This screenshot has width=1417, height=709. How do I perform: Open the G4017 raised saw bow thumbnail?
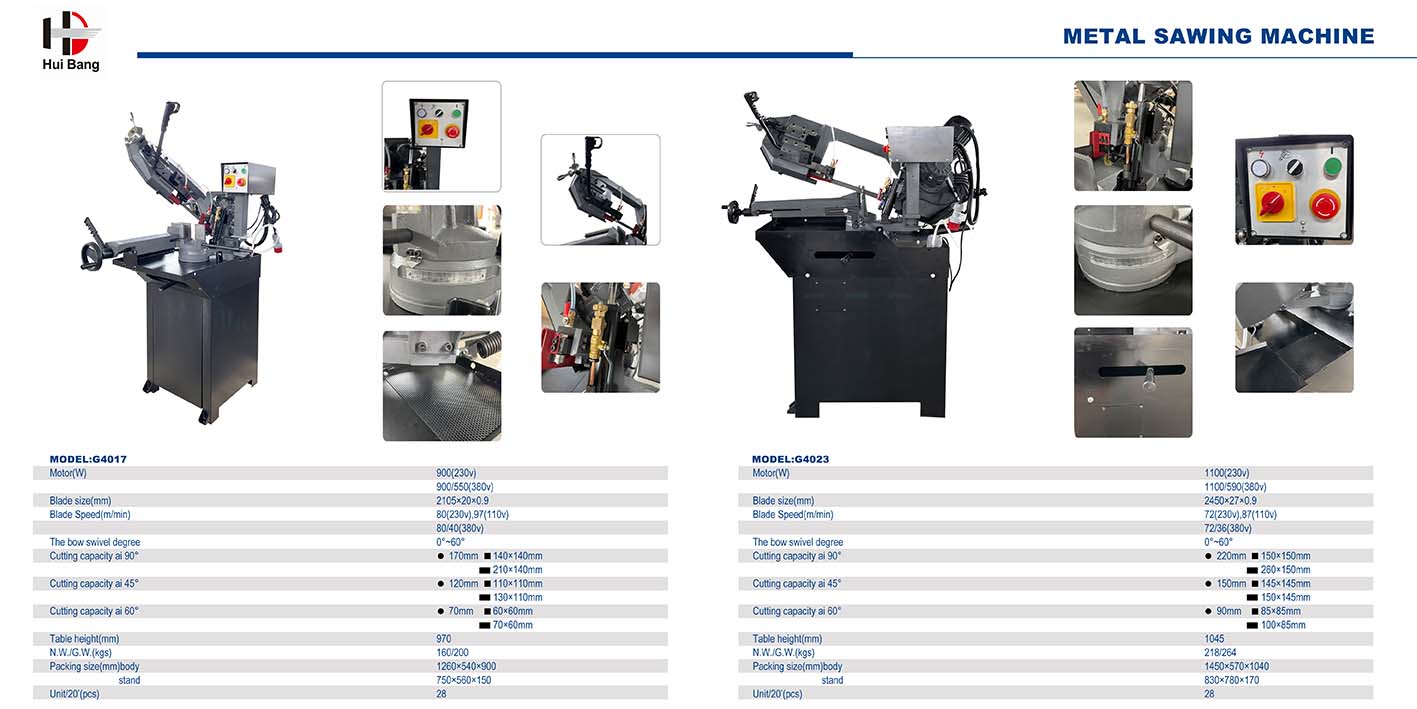point(600,190)
